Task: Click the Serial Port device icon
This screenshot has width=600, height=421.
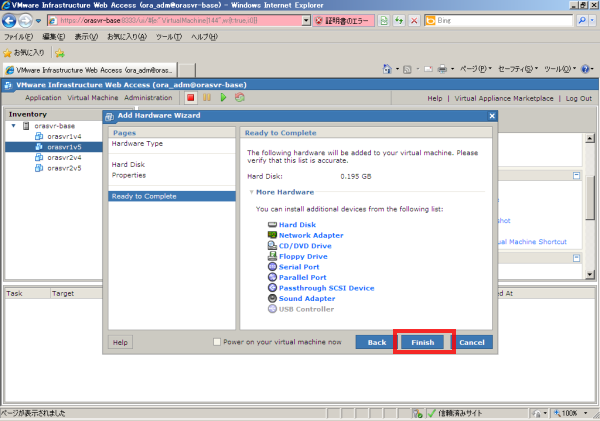Action: 272,267
